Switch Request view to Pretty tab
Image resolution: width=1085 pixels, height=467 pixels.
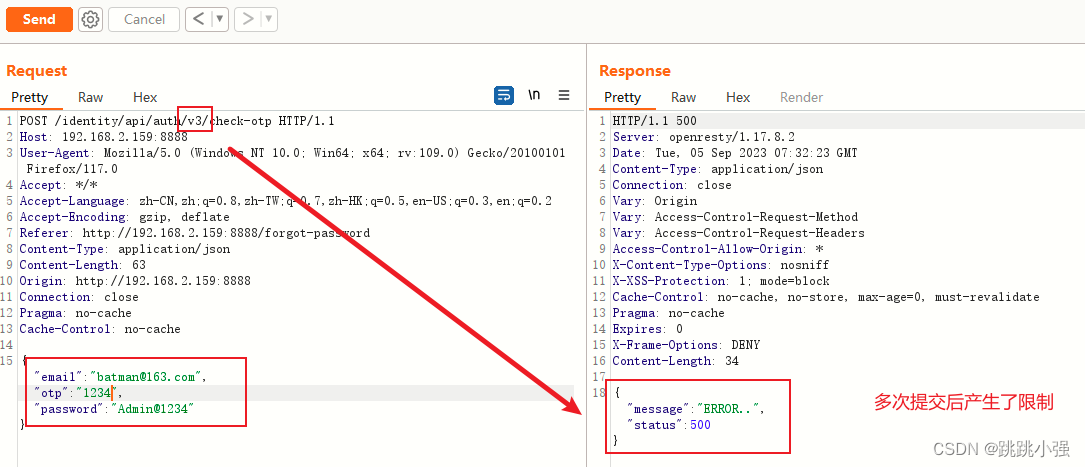(30, 97)
